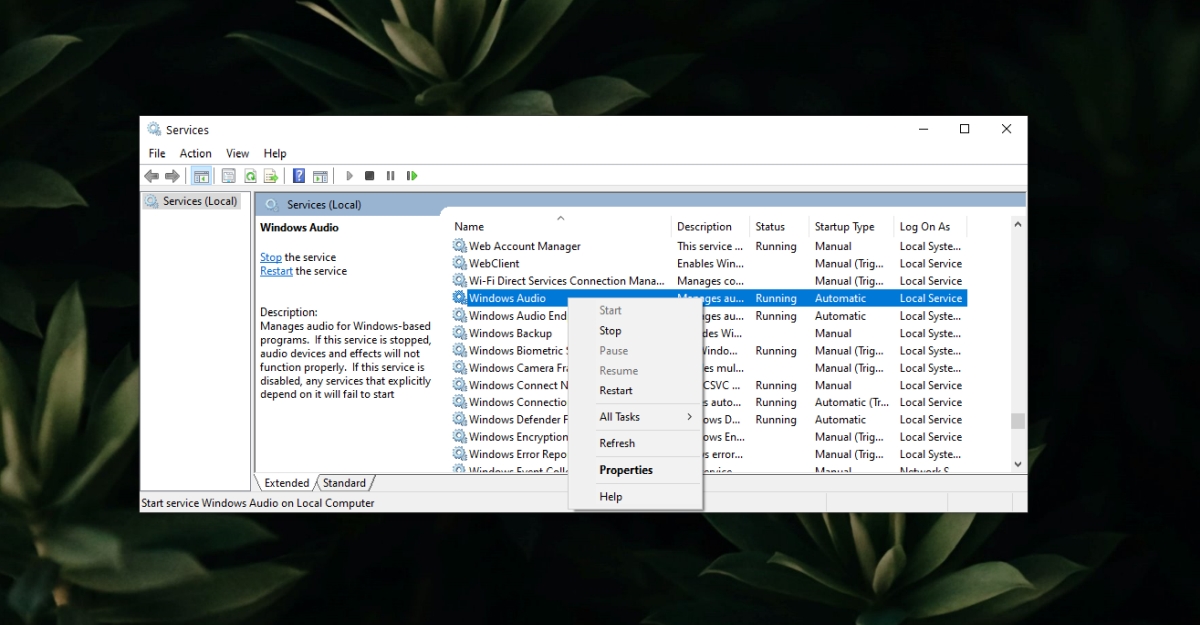Select the Web Account Manager service name
Screen dimensions: 1200x625
tap(525, 246)
